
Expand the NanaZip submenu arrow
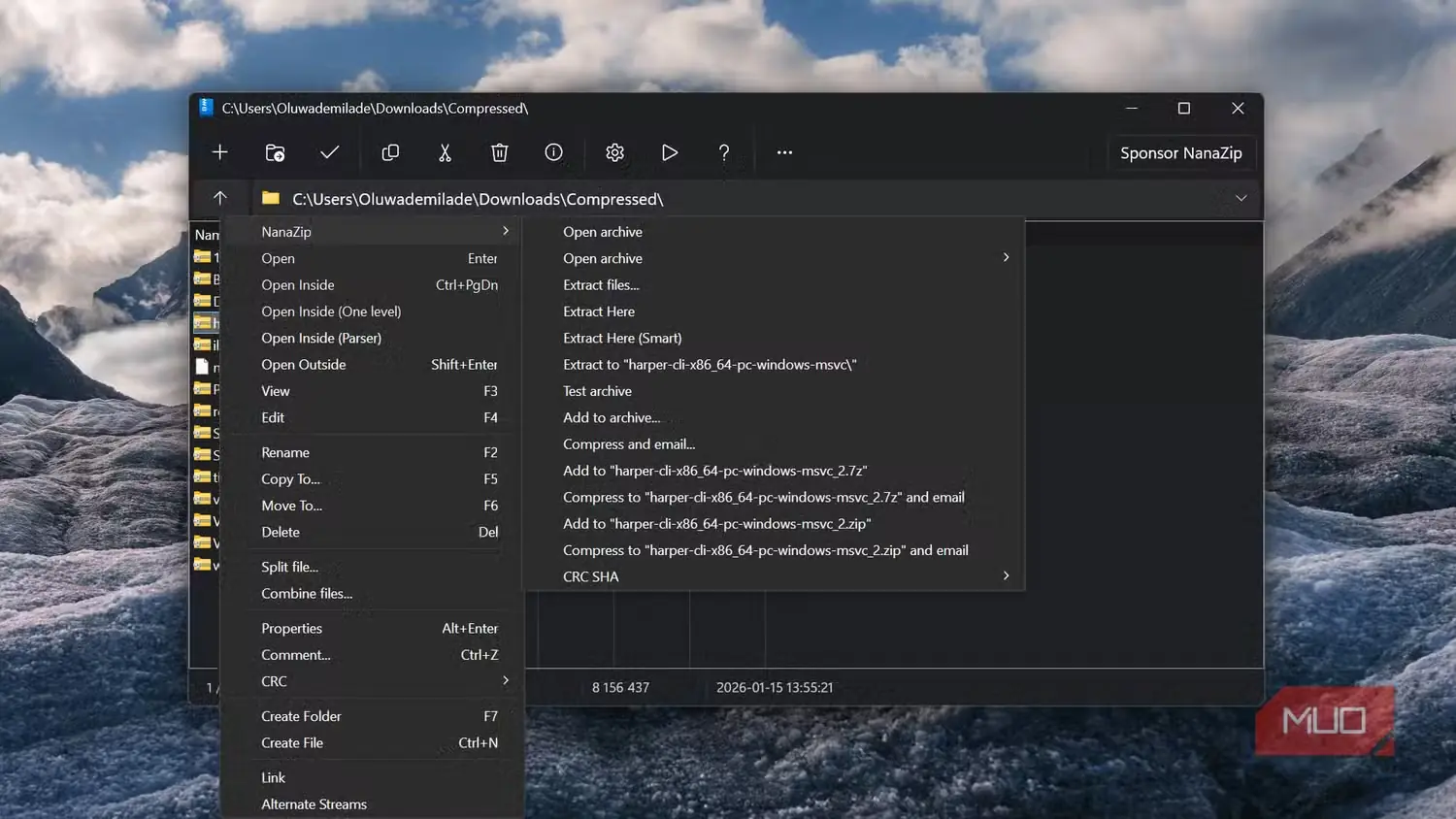506,231
